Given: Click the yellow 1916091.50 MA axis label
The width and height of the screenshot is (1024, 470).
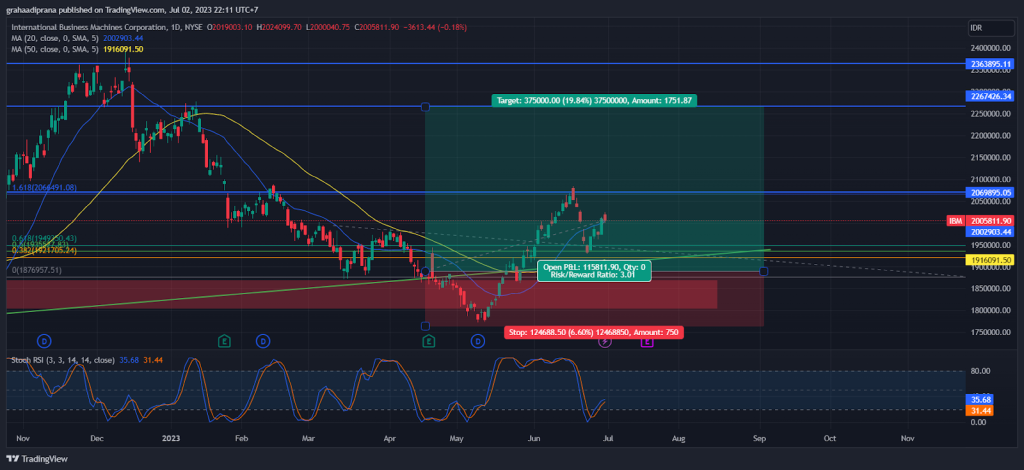Looking at the screenshot, I should (989, 260).
